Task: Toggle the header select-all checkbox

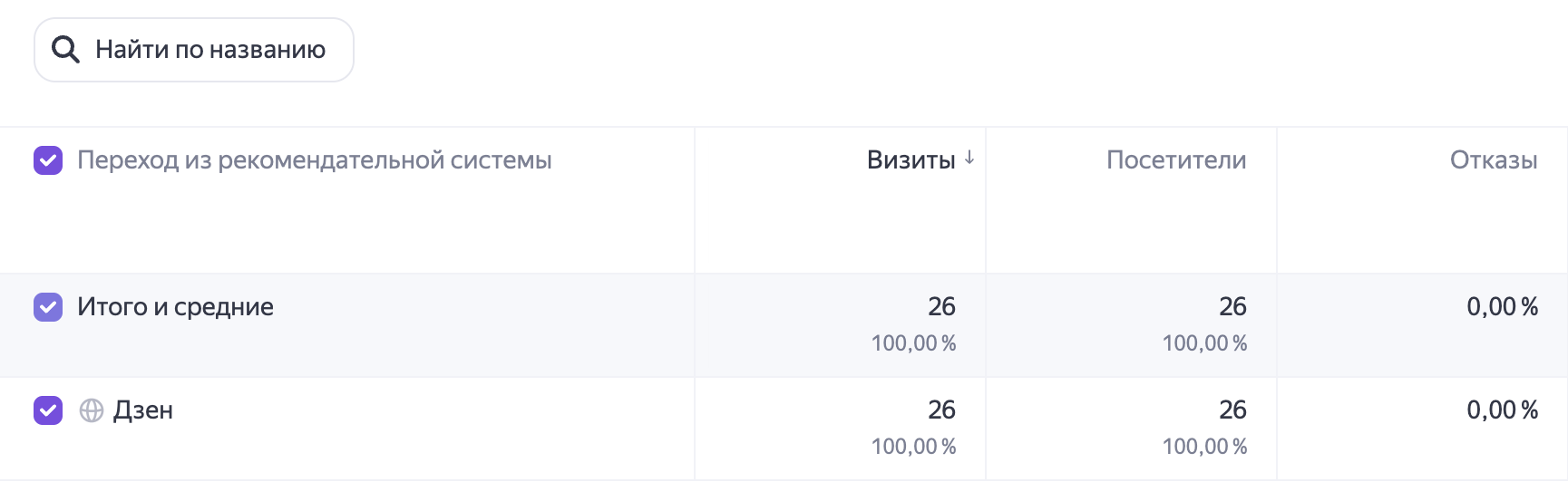Action: [x=48, y=160]
